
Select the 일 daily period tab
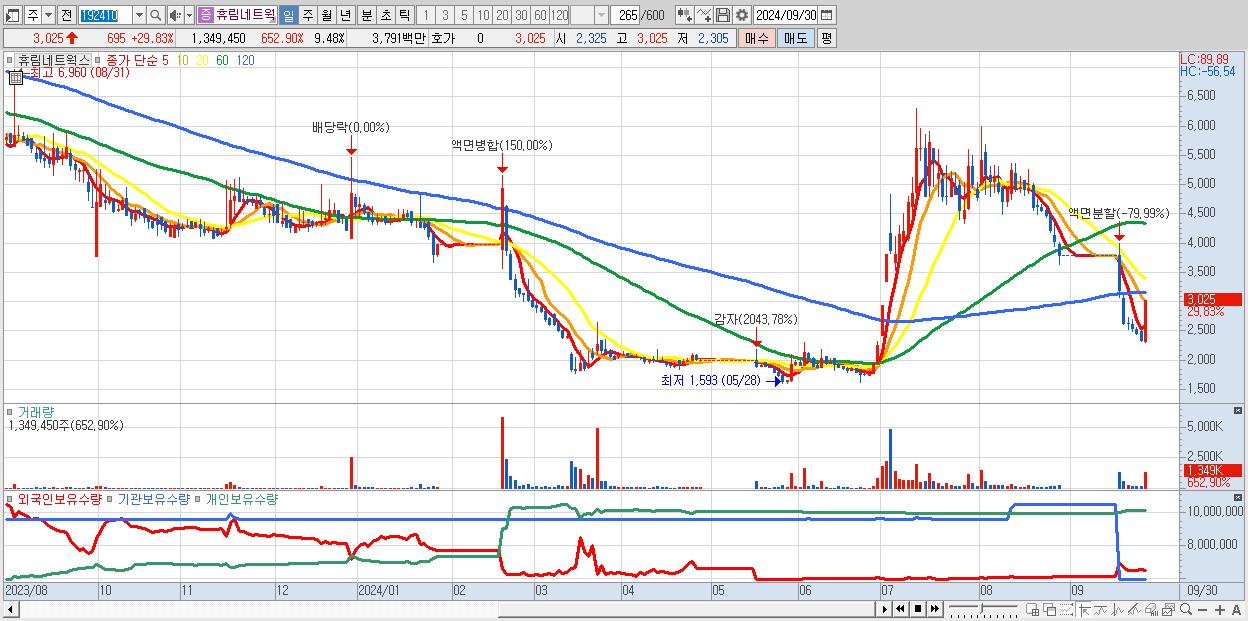288,16
